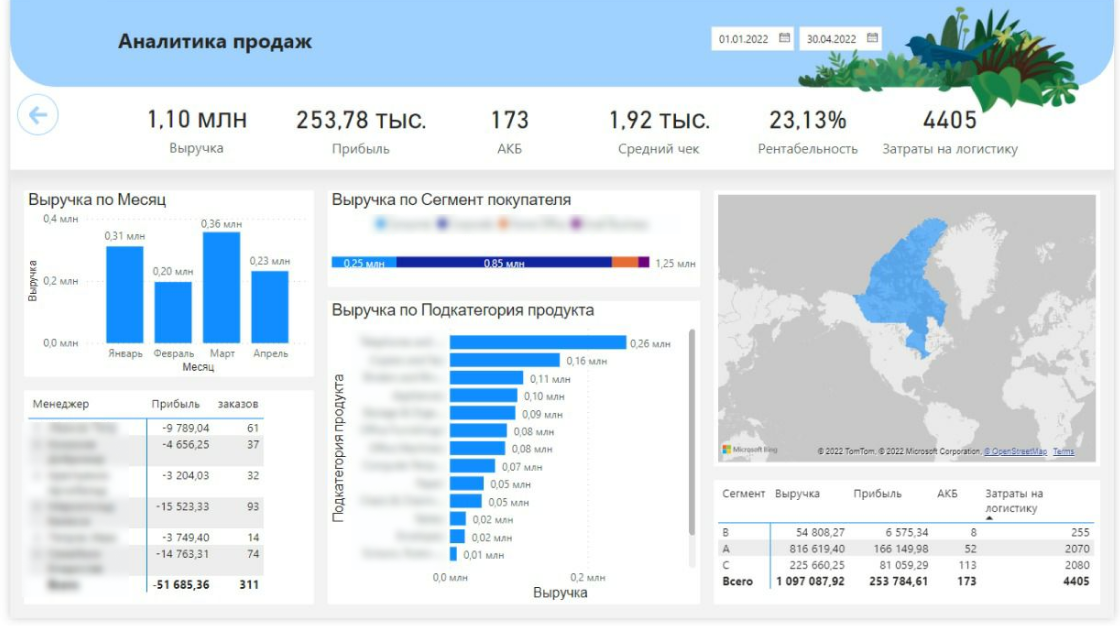This screenshot has width=1120, height=626.
Task: Sort segment table by Выручка header
Action: coord(797,494)
